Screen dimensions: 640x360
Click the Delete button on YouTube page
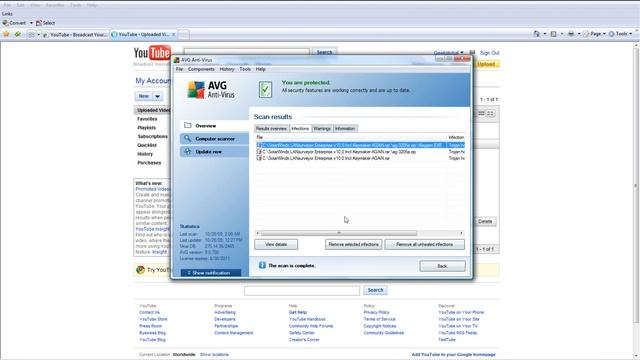[x=485, y=222]
